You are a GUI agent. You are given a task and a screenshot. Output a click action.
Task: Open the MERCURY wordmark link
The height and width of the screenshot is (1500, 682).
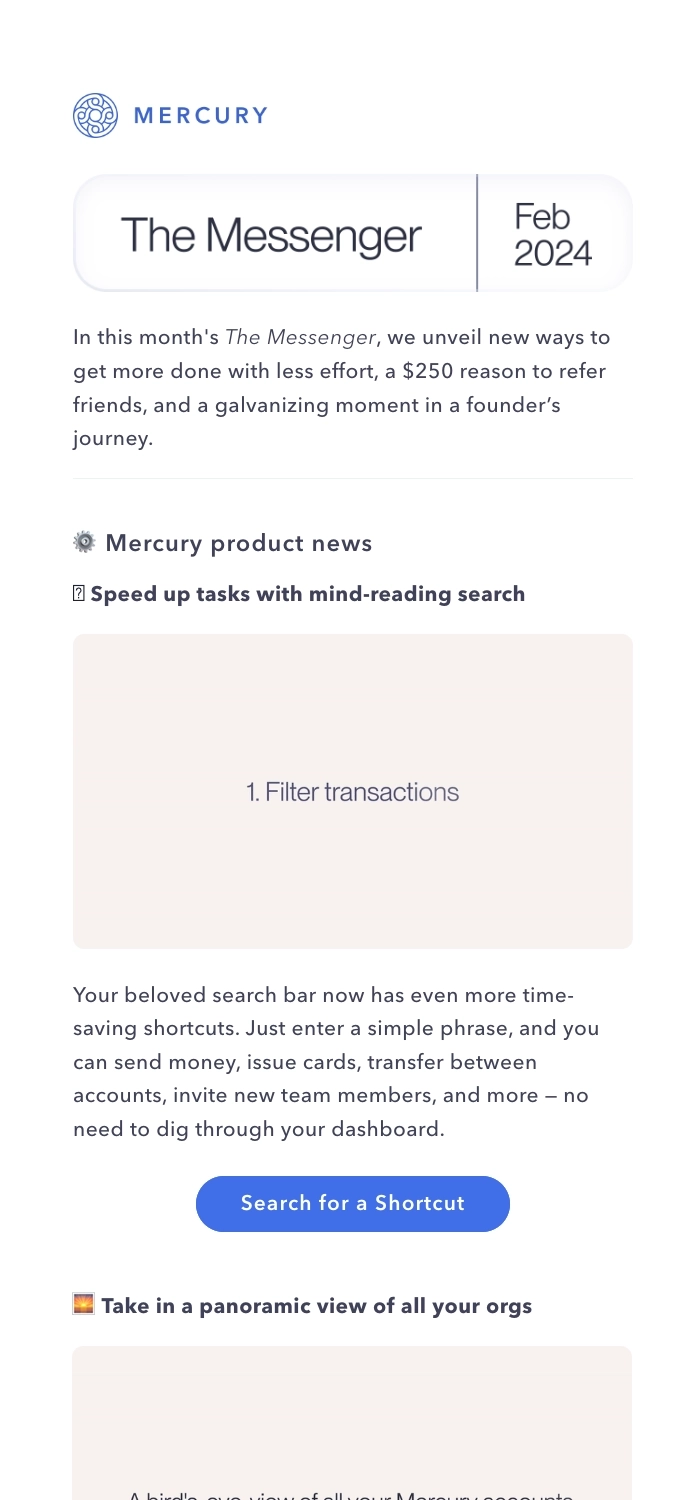200,115
